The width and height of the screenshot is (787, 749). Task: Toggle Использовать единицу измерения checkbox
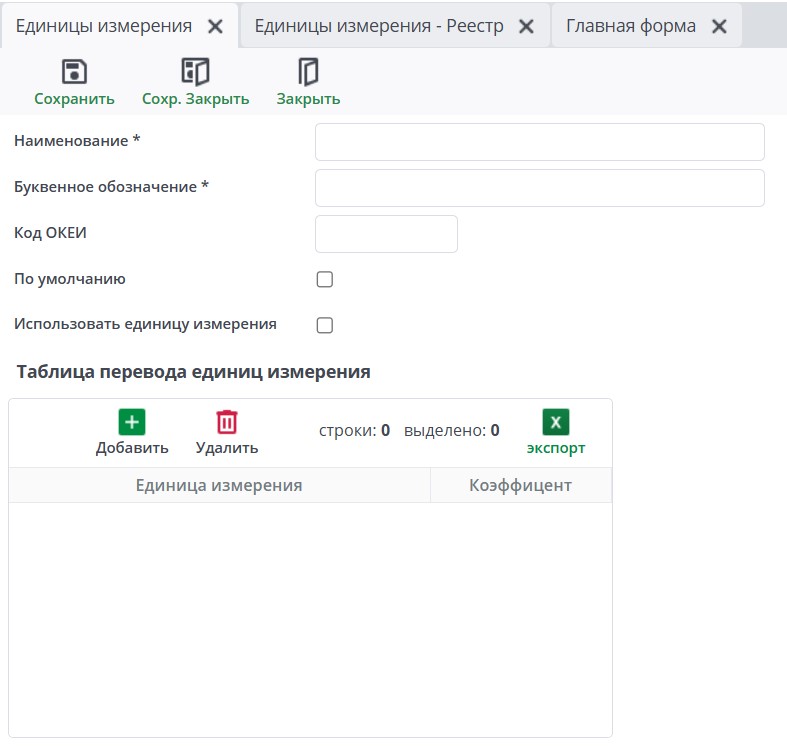pos(325,325)
